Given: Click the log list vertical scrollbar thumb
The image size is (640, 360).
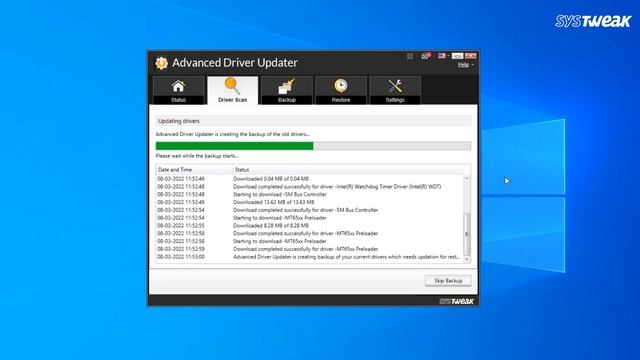Looking at the screenshot, I should click(x=467, y=234).
